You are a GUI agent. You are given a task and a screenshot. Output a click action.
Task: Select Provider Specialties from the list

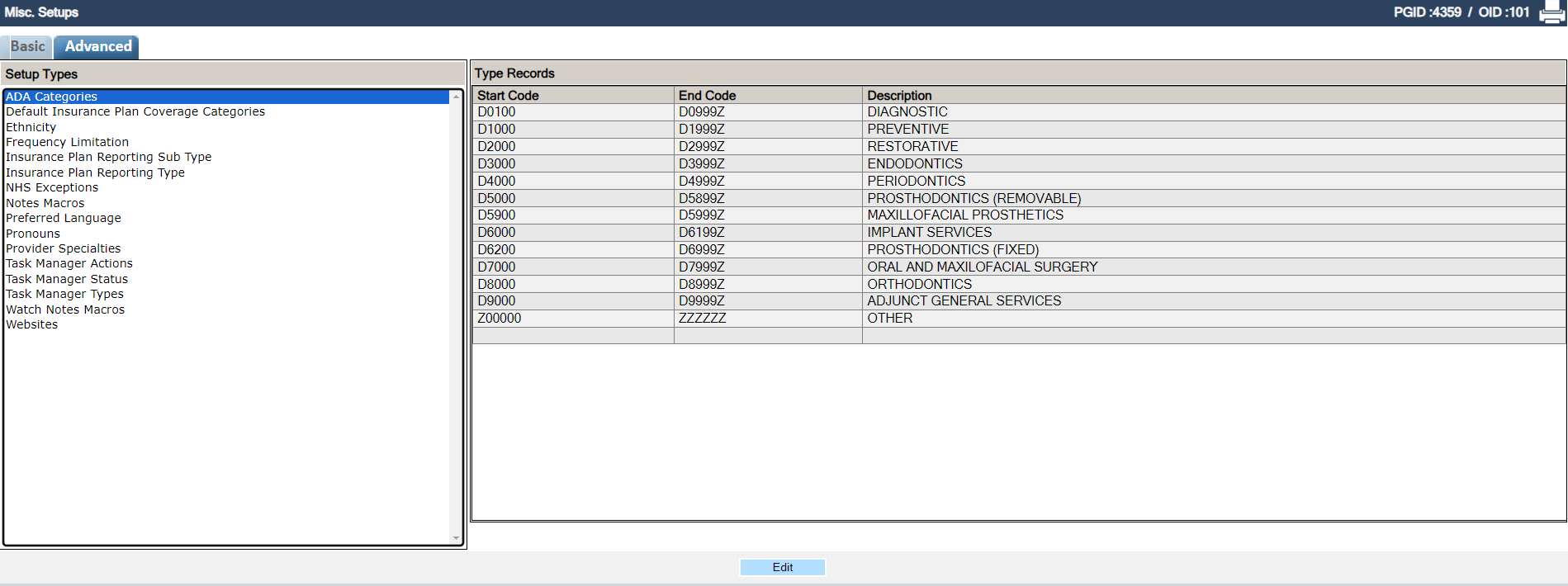pos(64,248)
